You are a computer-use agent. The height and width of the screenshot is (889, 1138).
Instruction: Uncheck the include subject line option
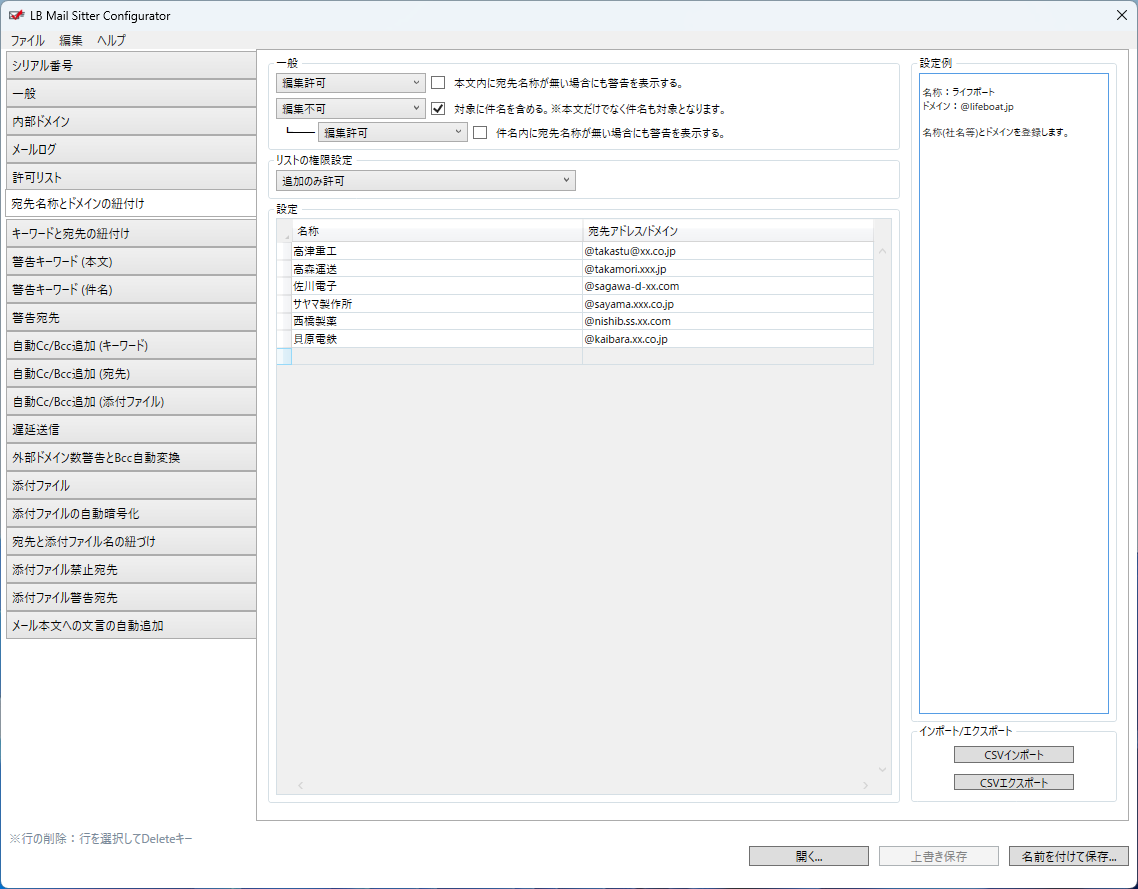[x=438, y=108]
